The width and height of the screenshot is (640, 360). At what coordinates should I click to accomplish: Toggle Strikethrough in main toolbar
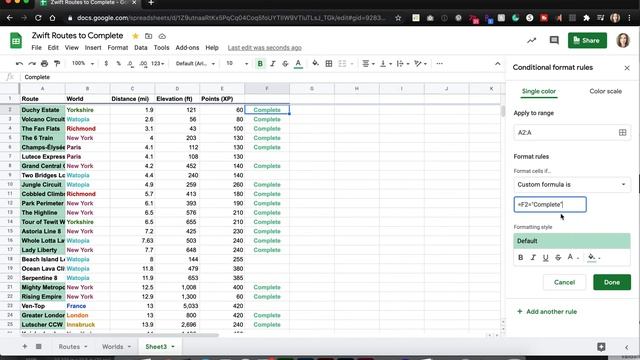tap(285, 64)
